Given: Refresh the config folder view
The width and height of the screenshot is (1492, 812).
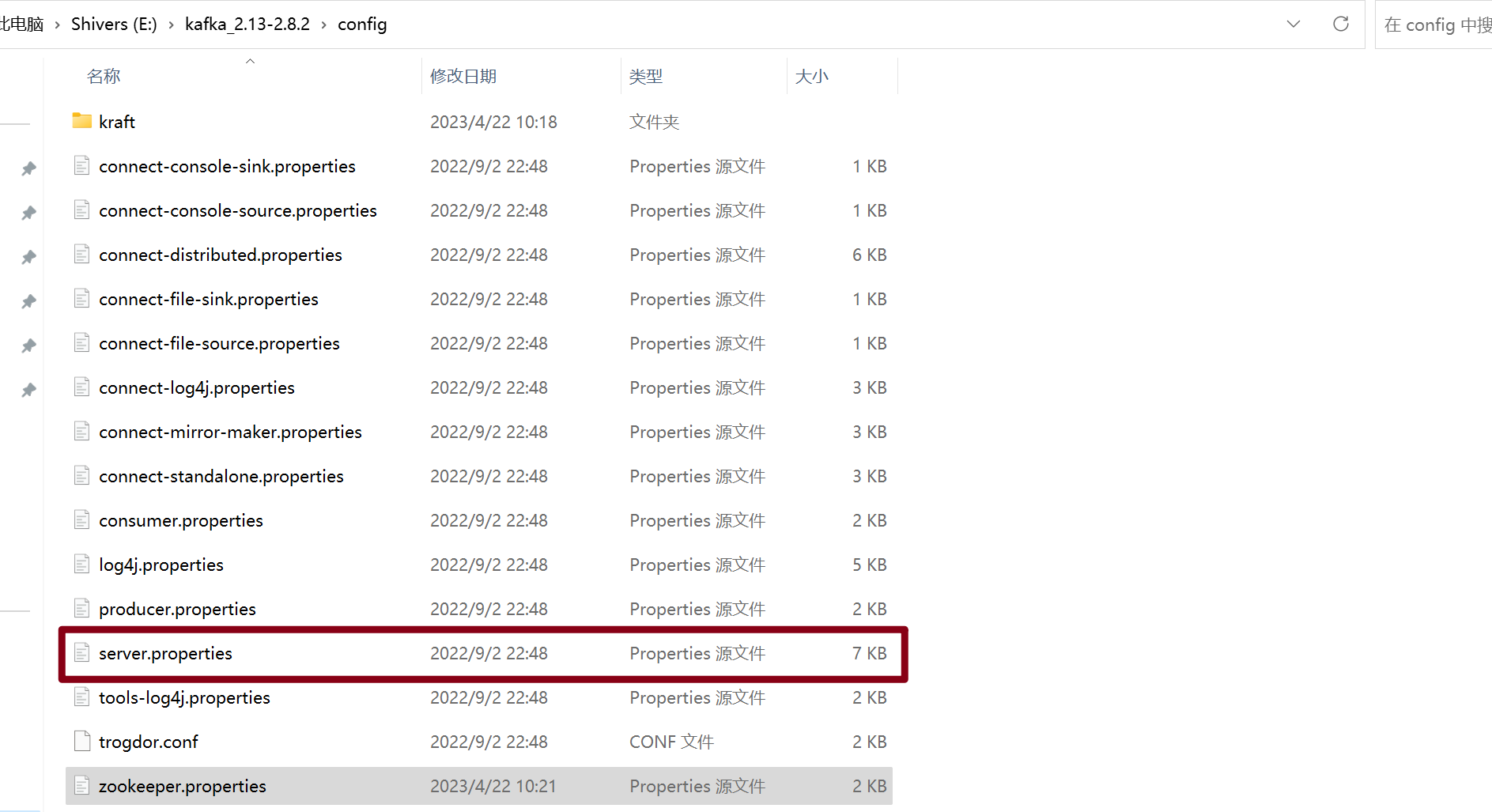Looking at the screenshot, I should 1341,24.
